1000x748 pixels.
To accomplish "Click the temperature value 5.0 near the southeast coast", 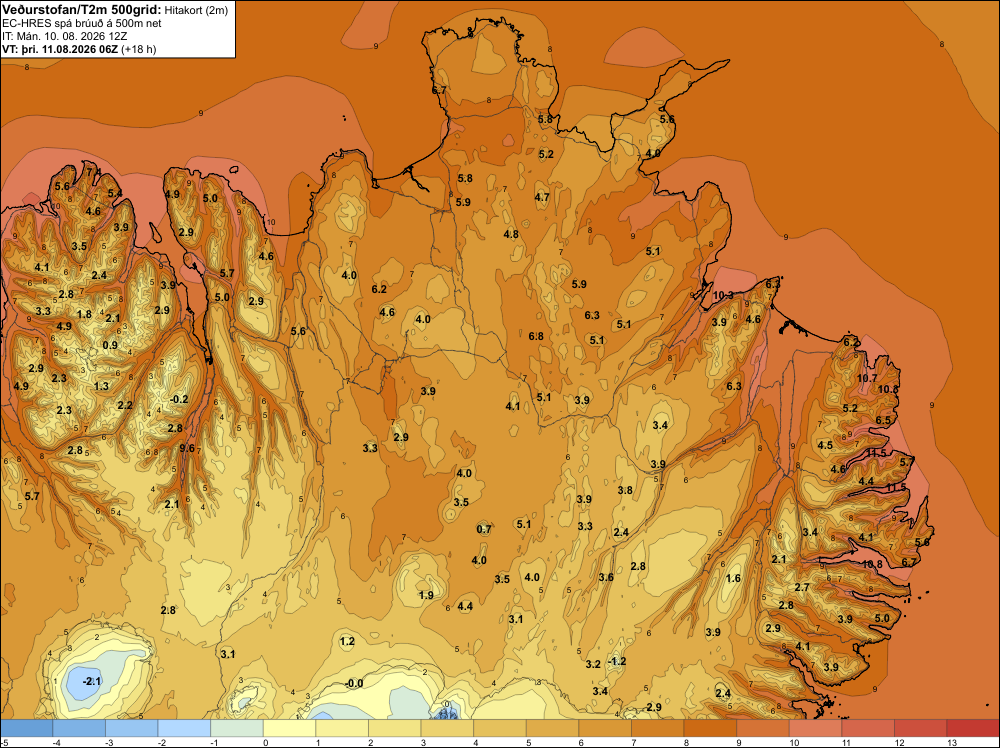I will coord(882,618).
